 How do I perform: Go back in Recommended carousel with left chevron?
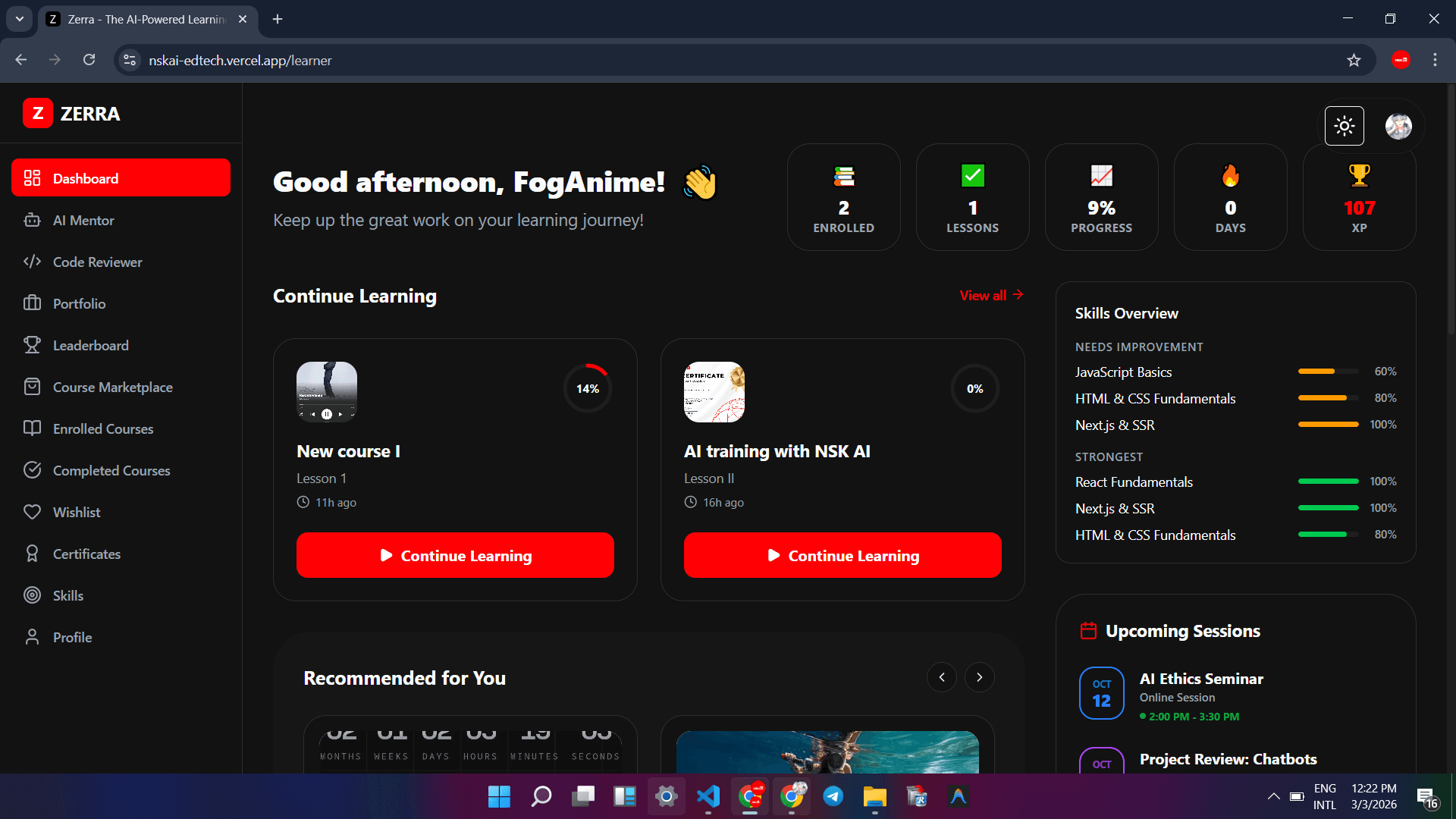pos(942,677)
